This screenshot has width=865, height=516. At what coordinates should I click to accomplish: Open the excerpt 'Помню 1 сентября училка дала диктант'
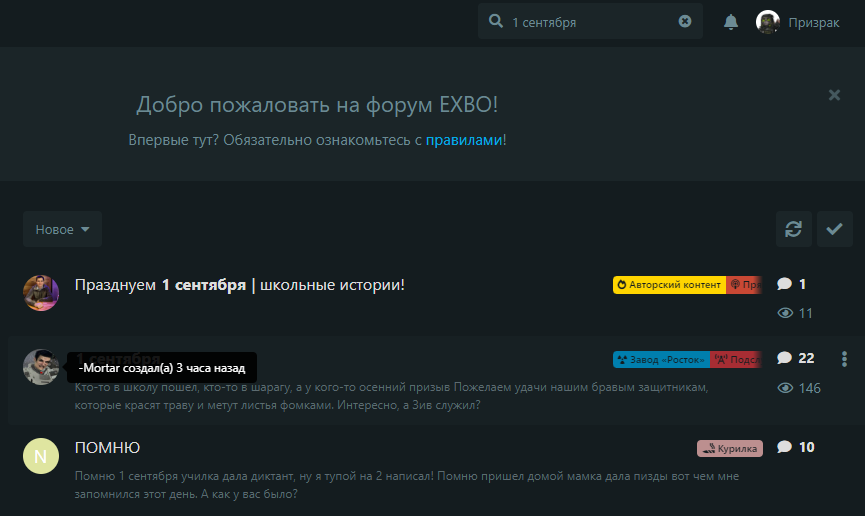pyautogui.click(x=407, y=485)
